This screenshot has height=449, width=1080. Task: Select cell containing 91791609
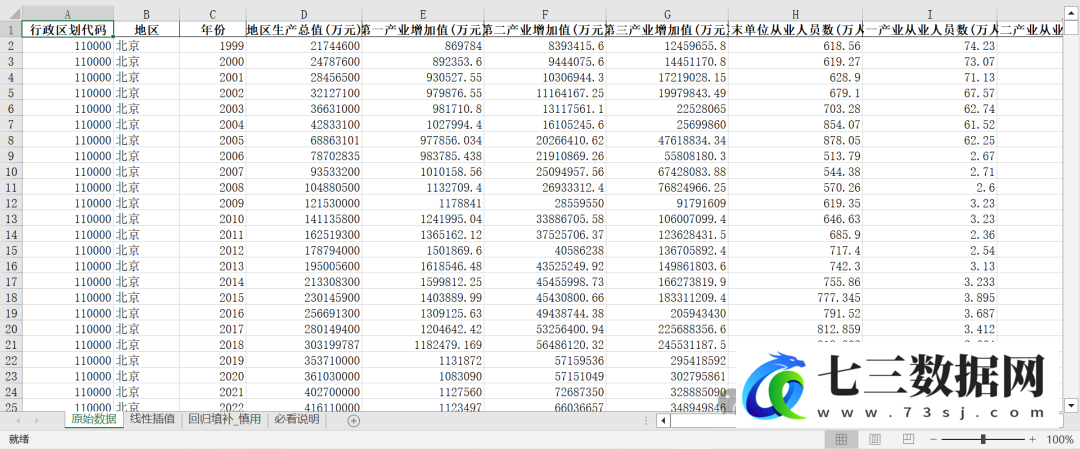click(667, 203)
